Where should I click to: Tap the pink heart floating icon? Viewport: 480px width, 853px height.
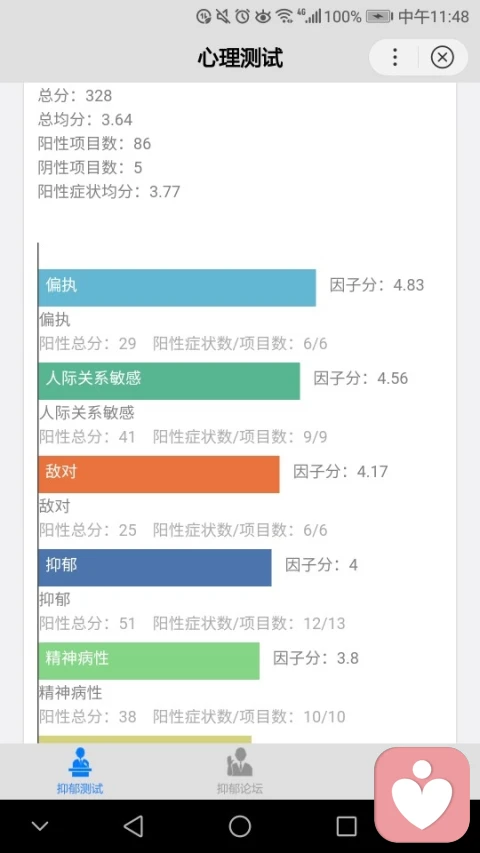(x=422, y=794)
